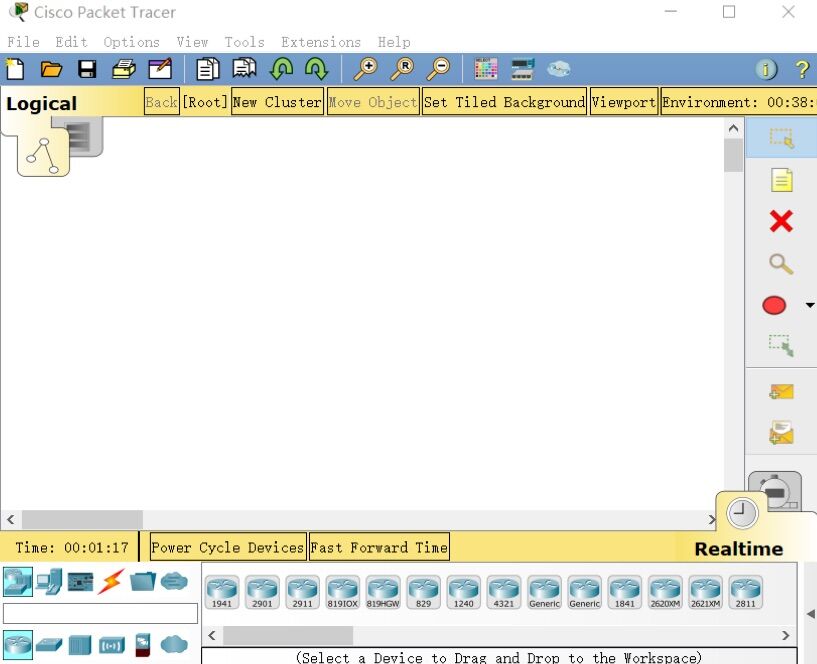Print the workspace using printer icon
Viewport: 817px width, 664px height.
click(x=123, y=69)
